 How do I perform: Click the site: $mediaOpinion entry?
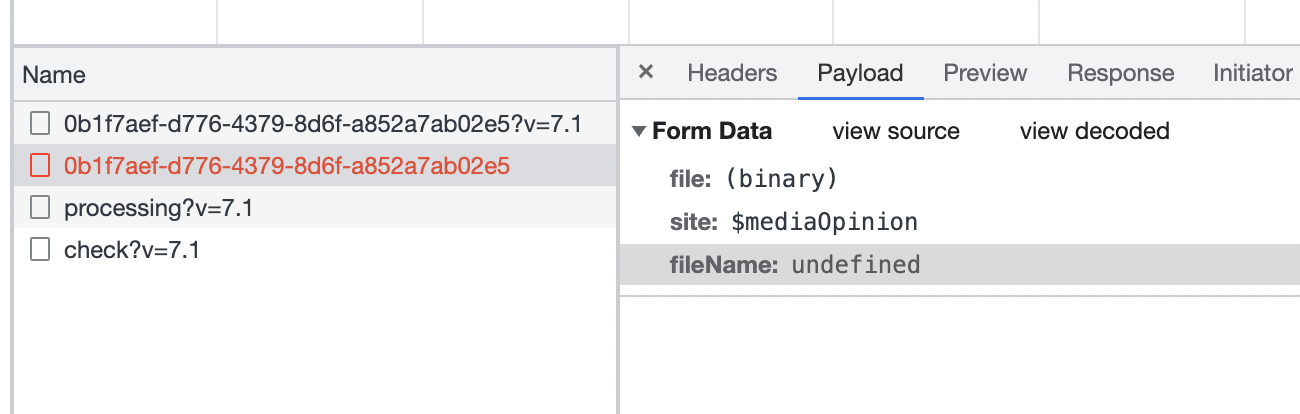coord(793,222)
